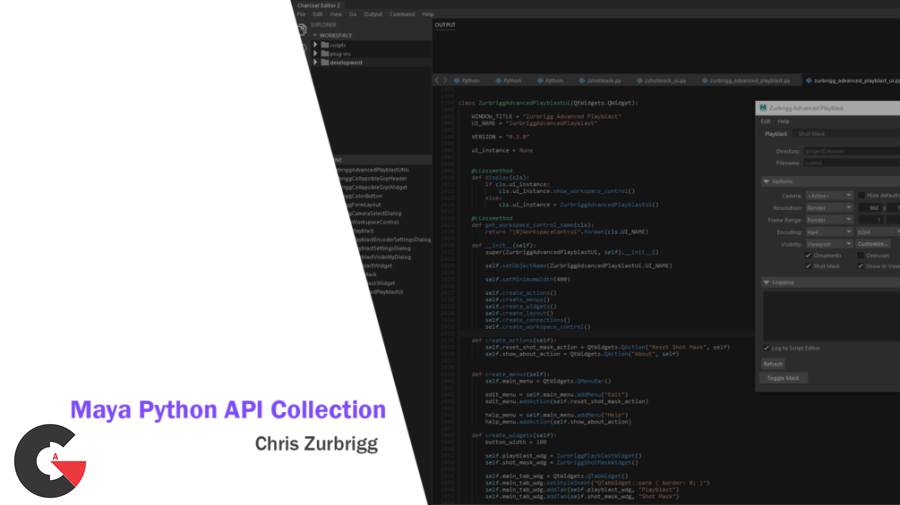Enable the Hide defaults checkbox
This screenshot has width=900, height=505.
click(x=862, y=196)
